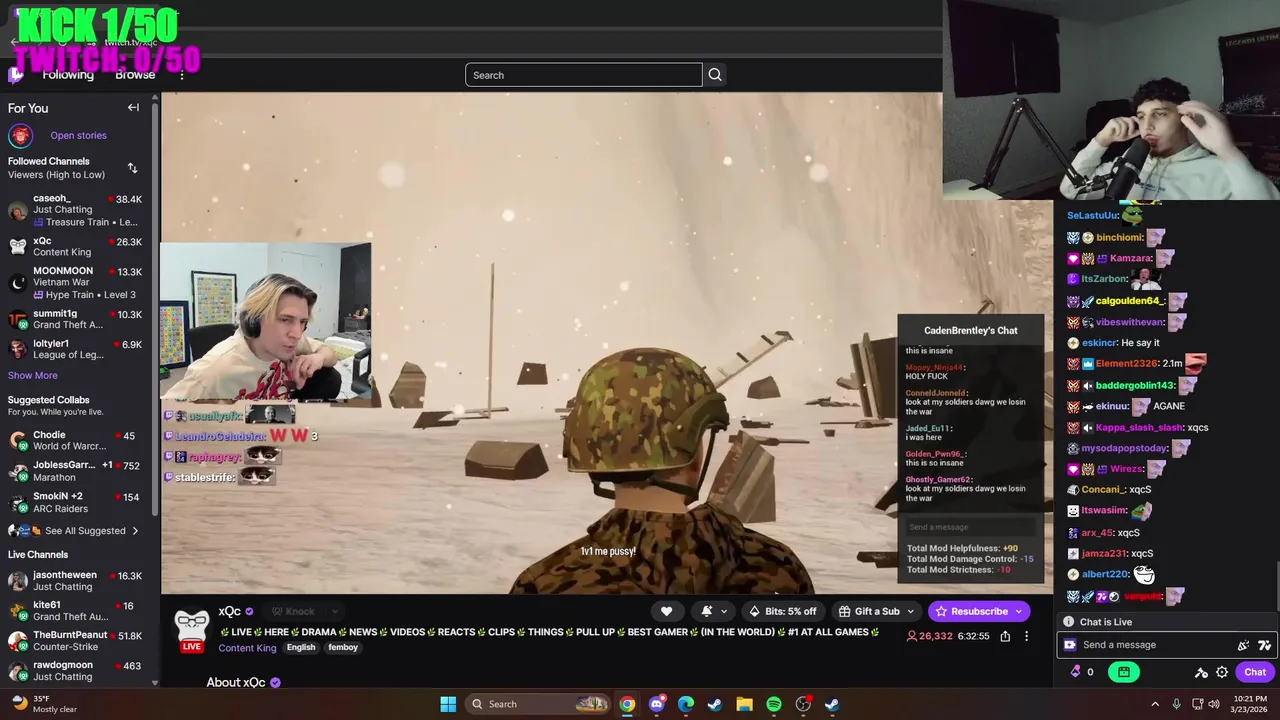1280x720 pixels.
Task: Open the three-dot more menu beside Browse
Action: (x=182, y=75)
